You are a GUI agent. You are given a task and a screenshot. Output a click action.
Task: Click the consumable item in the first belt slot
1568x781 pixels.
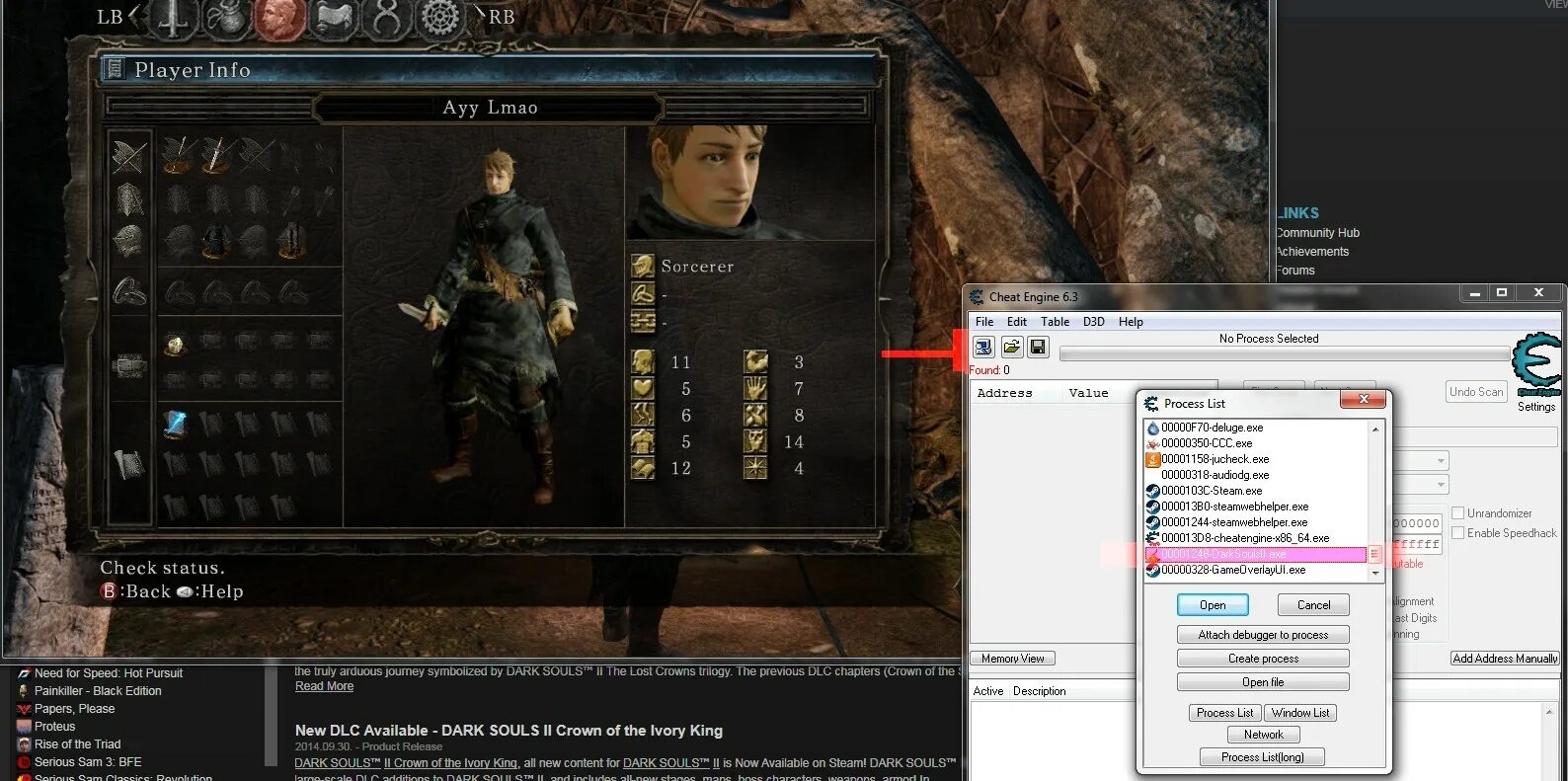tap(176, 345)
